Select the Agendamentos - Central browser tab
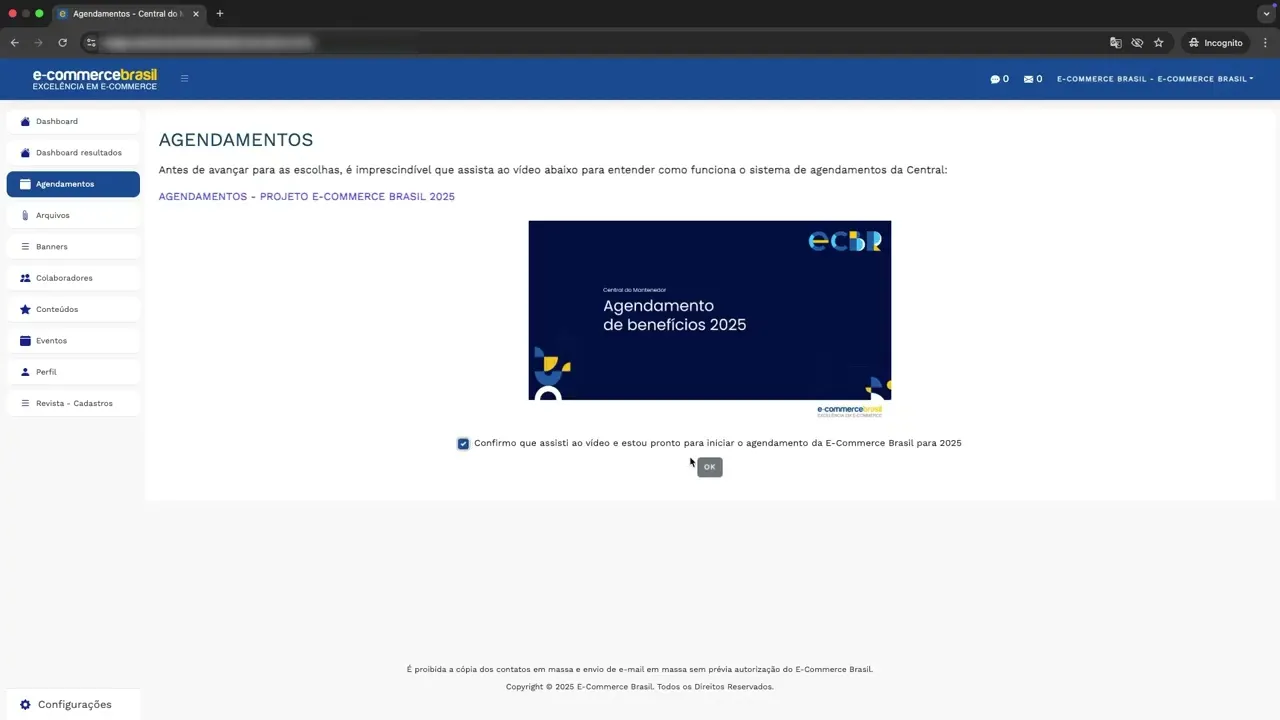The height and width of the screenshot is (720, 1280). pyautogui.click(x=127, y=14)
